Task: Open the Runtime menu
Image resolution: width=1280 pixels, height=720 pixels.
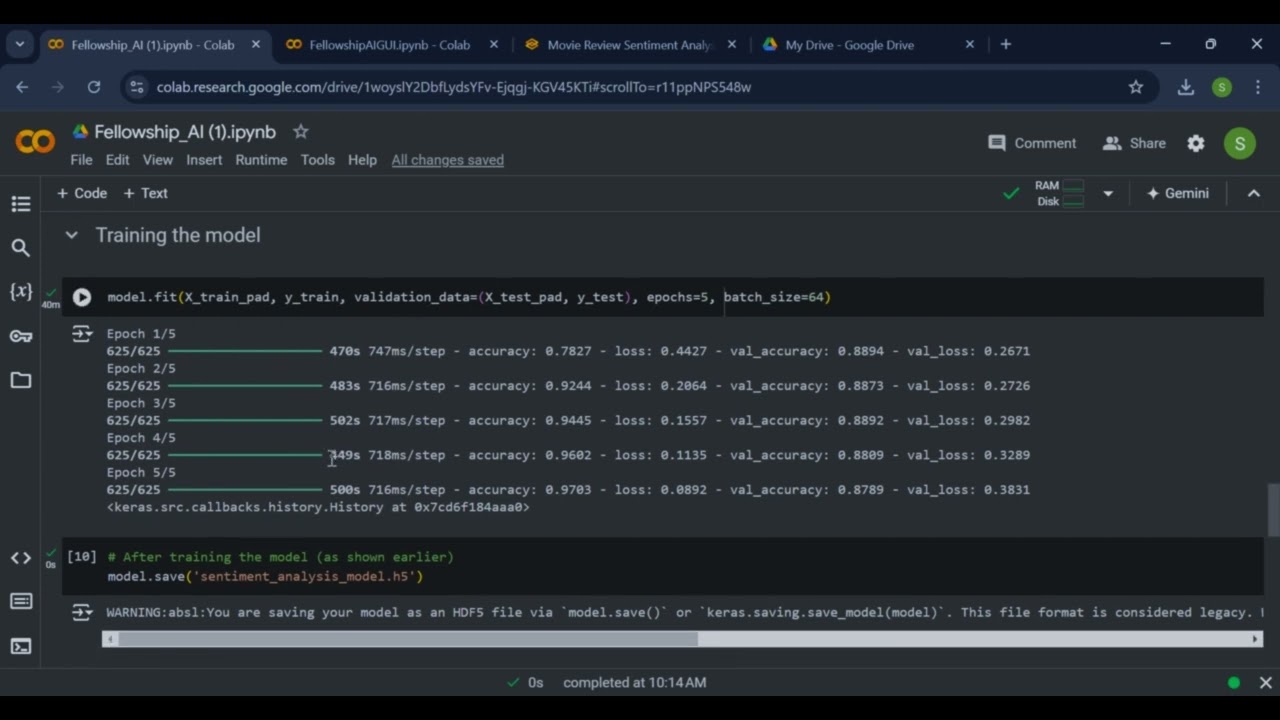Action: click(261, 160)
